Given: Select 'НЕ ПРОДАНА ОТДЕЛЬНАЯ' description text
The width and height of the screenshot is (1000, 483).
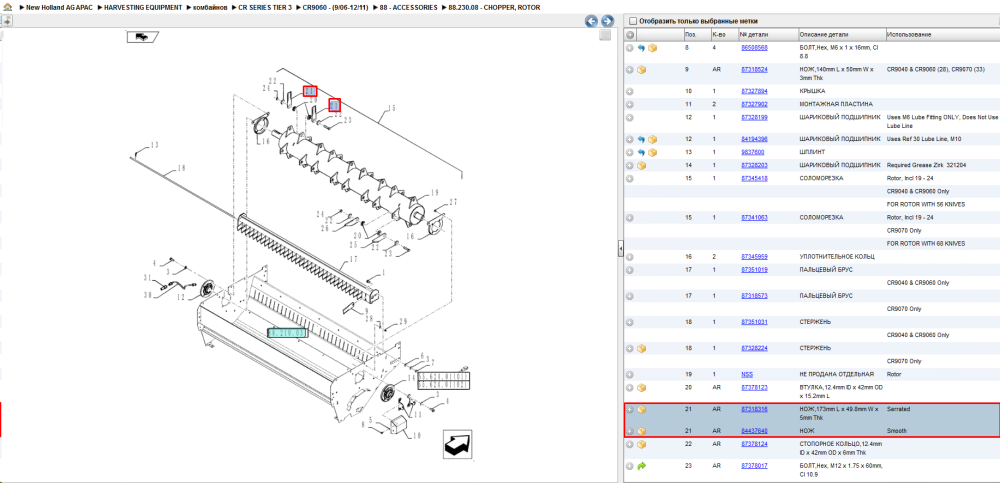Looking at the screenshot, I should [837, 375].
